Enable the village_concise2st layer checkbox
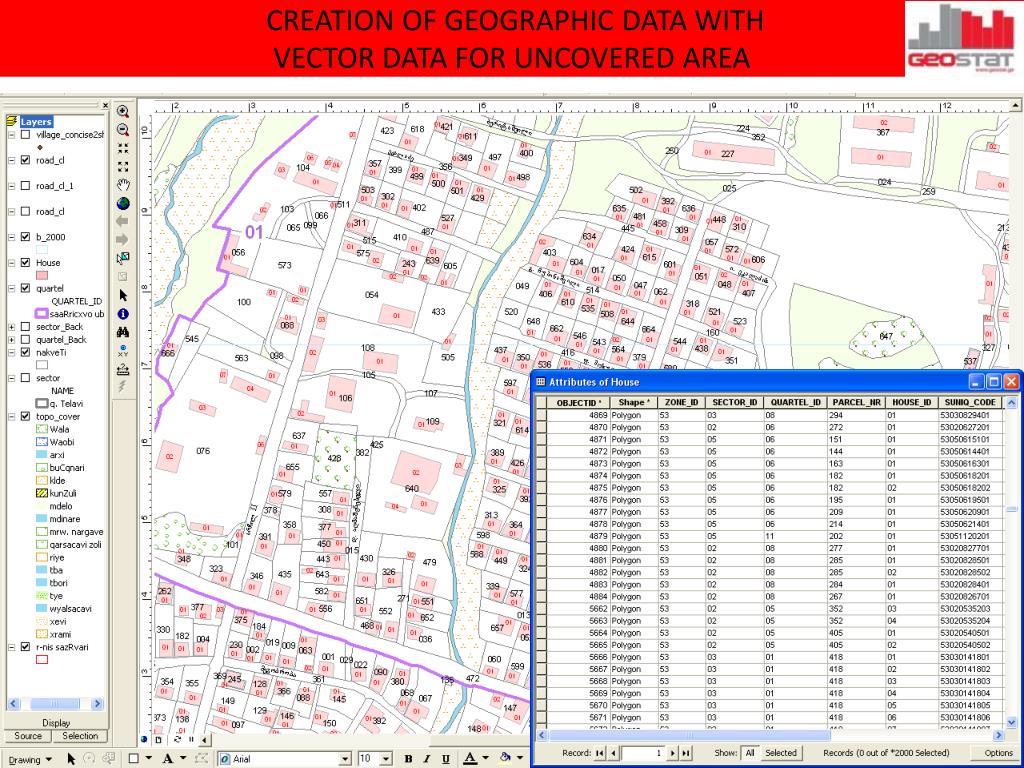Viewport: 1024px width, 768px height. [x=25, y=135]
